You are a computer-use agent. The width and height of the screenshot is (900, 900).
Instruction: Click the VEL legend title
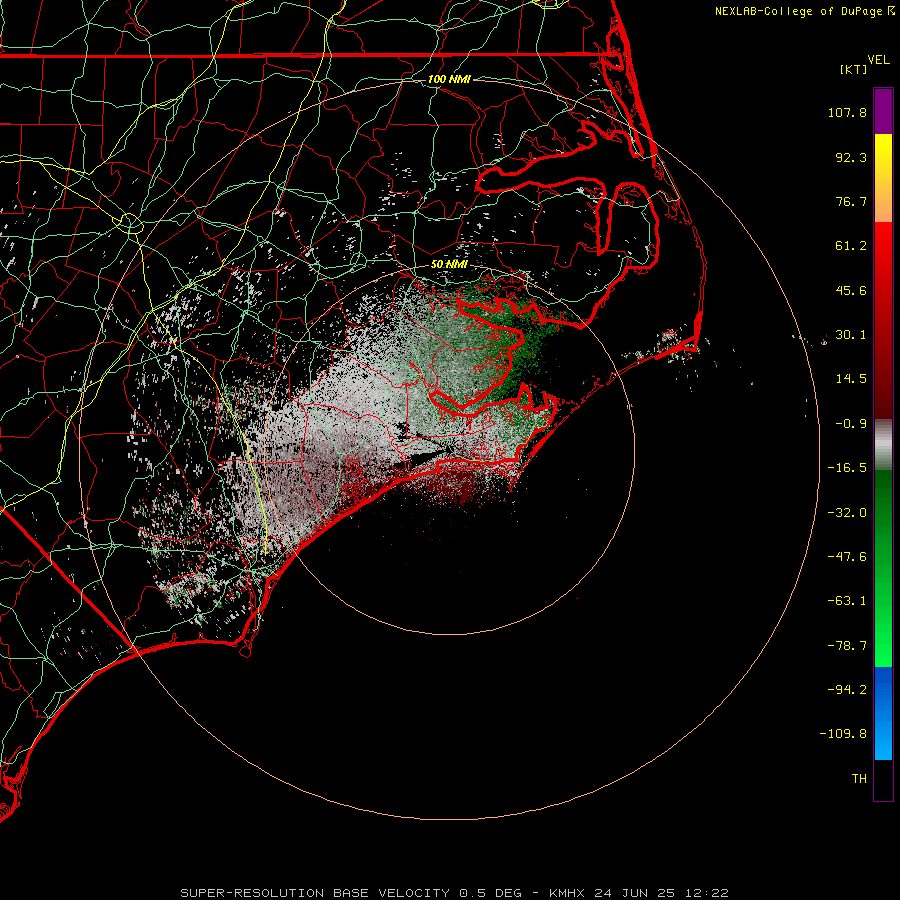pos(878,60)
